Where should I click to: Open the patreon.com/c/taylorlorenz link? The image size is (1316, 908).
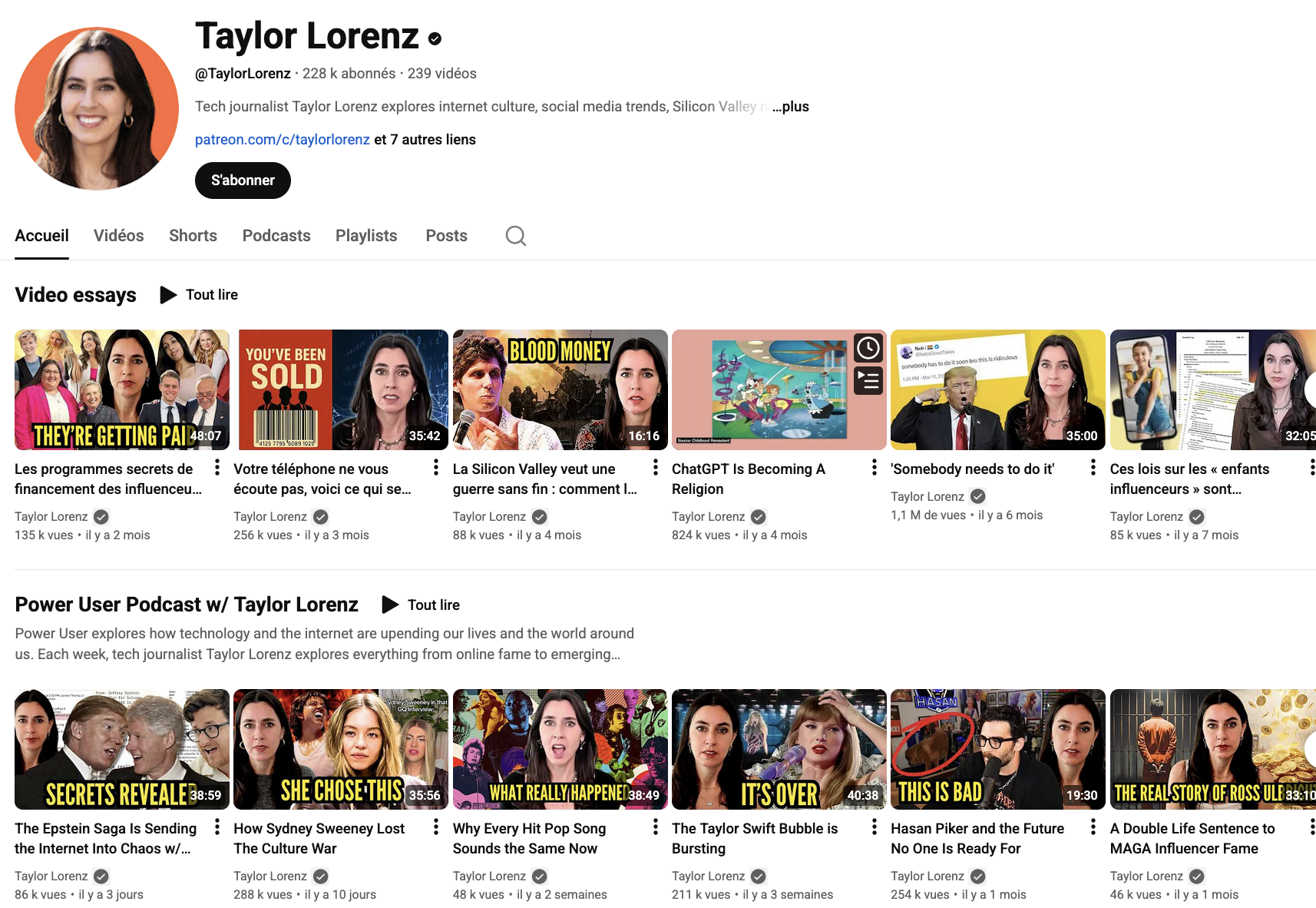coord(282,140)
